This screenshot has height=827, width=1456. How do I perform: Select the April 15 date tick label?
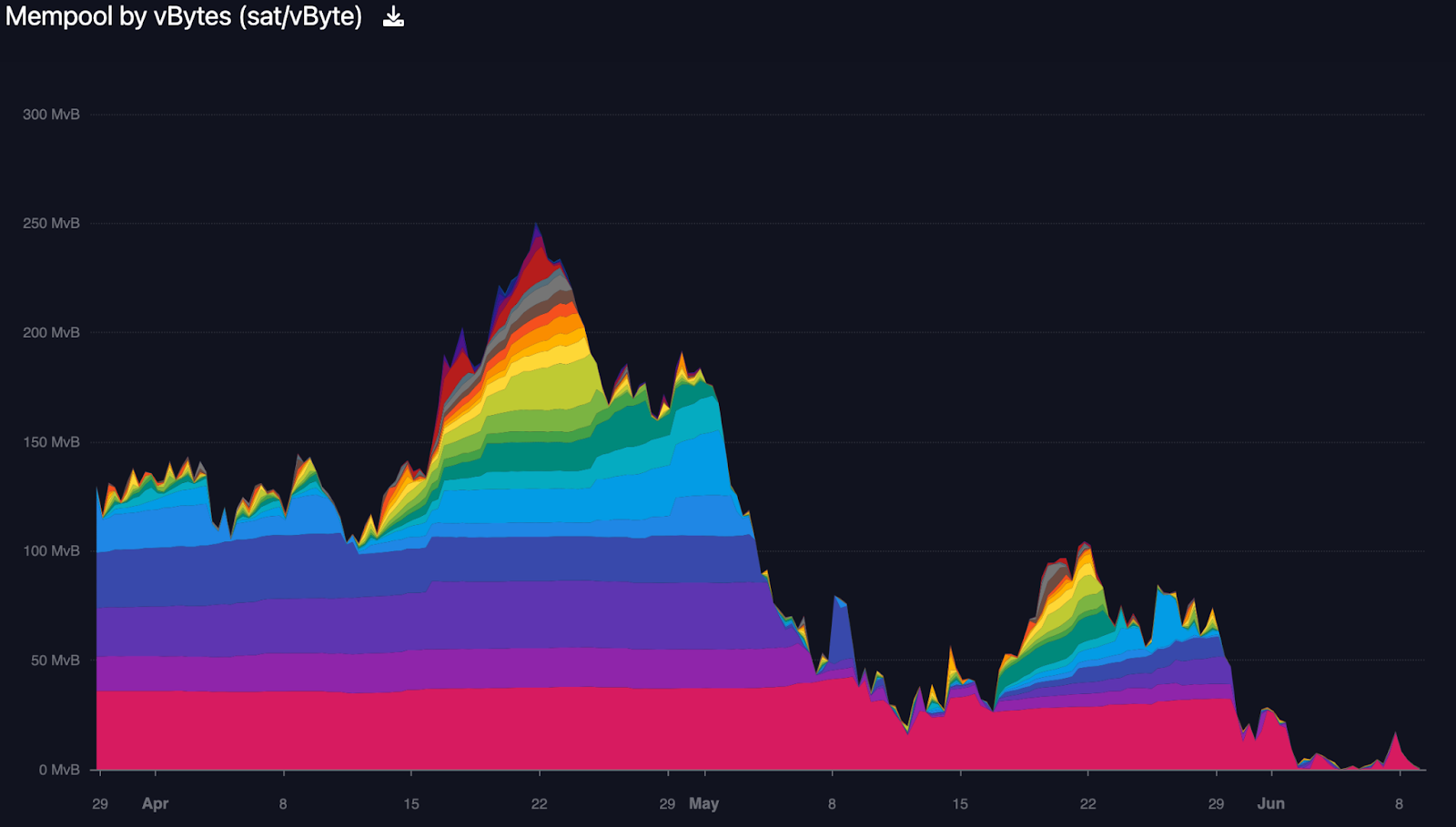[411, 803]
